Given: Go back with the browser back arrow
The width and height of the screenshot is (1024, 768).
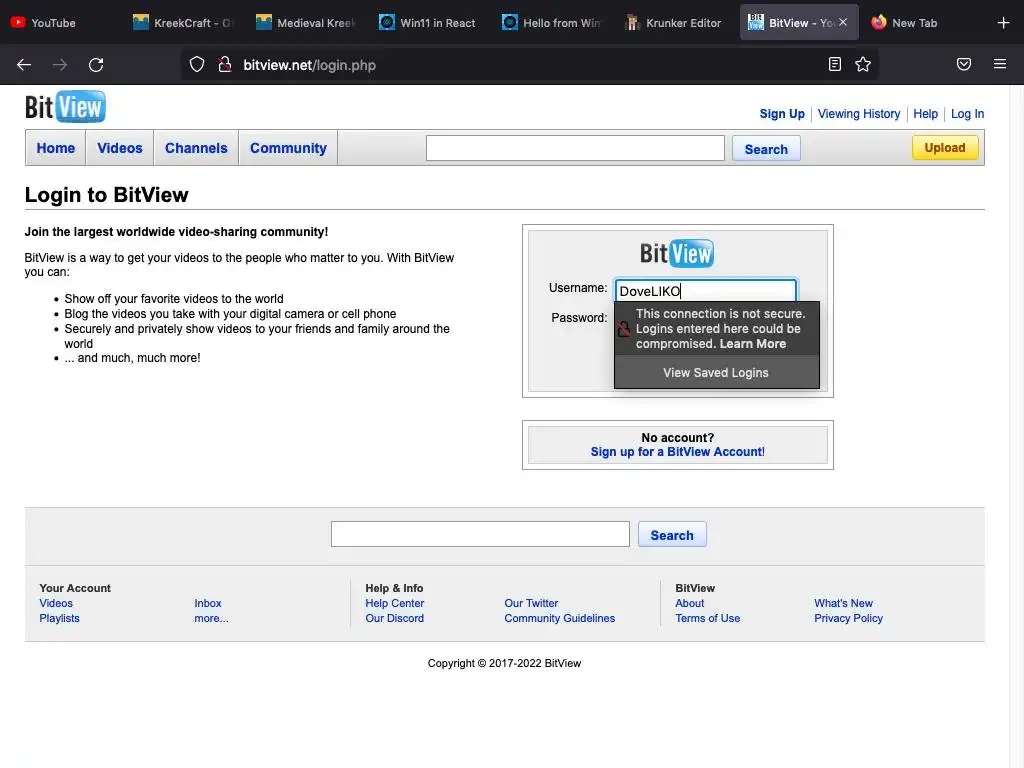Looking at the screenshot, I should (24, 65).
